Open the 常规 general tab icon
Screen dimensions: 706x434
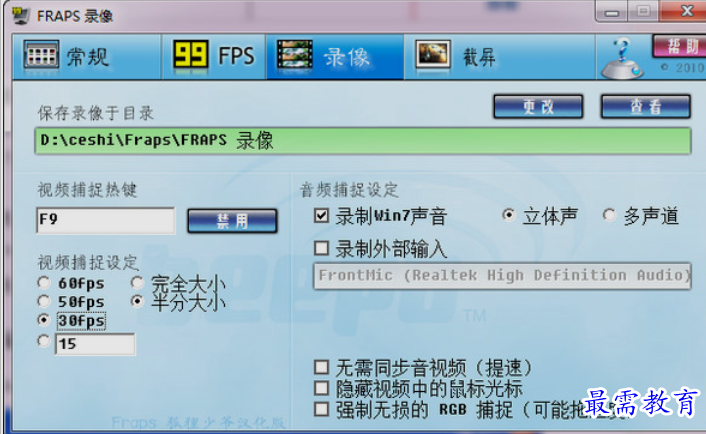41,56
